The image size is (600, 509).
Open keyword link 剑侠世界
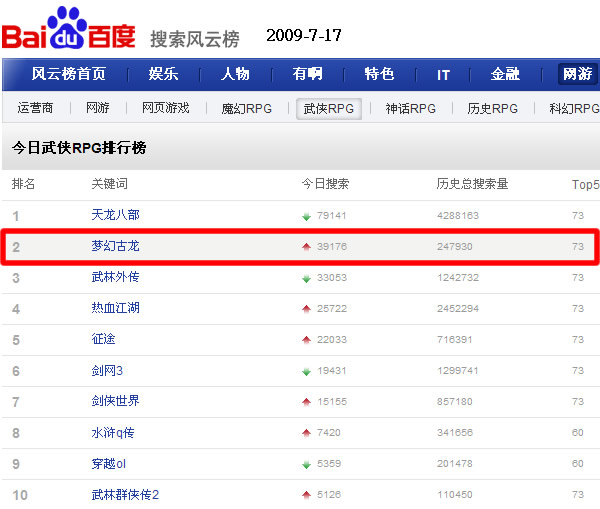click(115, 401)
